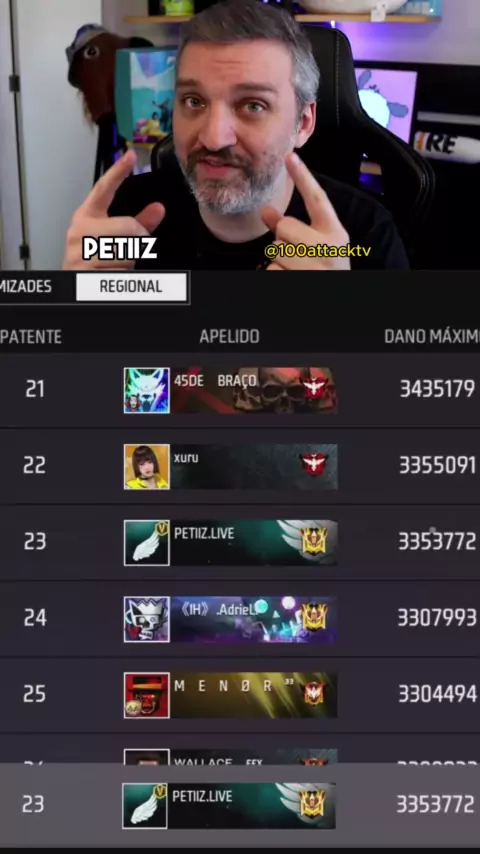Click the APELIDO column header
Image resolution: width=480 pixels, height=854 pixels.
(x=229, y=337)
